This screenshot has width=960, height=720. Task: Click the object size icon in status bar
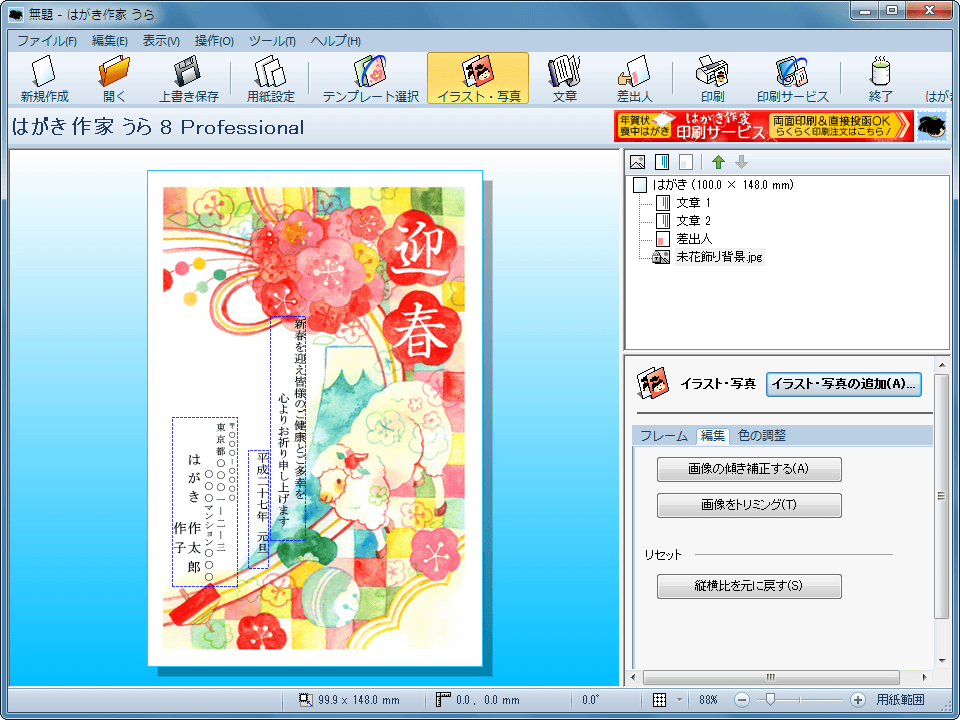click(306, 700)
